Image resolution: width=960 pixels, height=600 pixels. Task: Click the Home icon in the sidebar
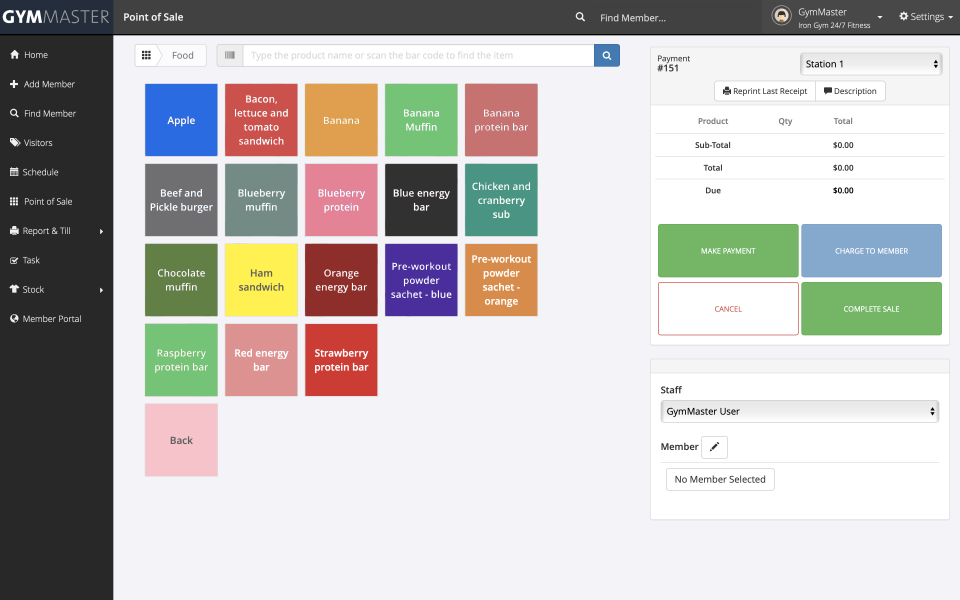click(x=14, y=55)
